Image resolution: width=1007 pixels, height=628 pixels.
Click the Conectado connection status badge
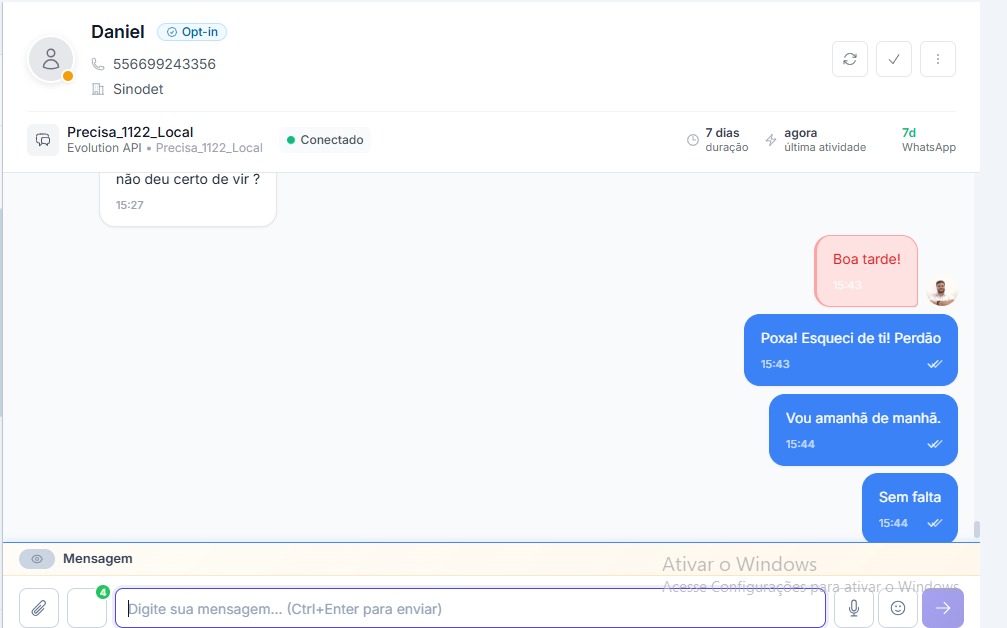(x=325, y=140)
